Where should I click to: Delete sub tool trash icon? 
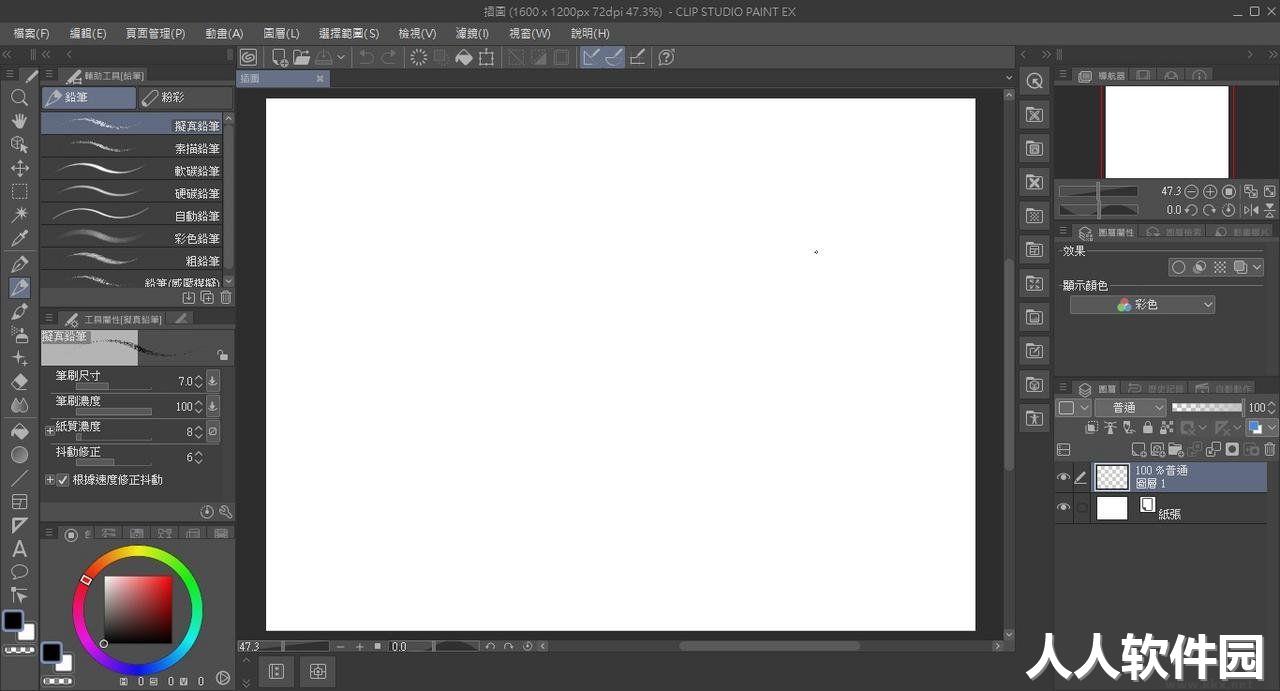[x=226, y=297]
